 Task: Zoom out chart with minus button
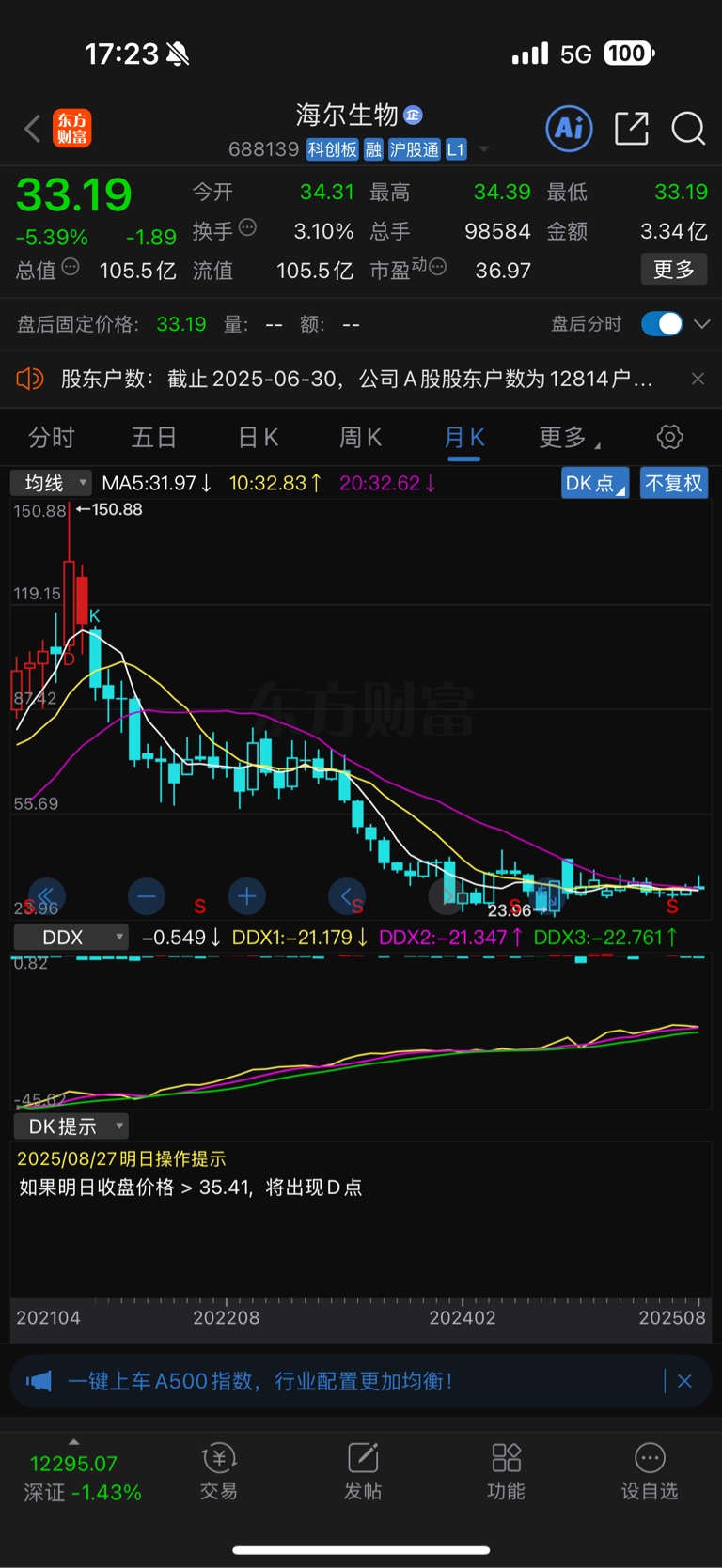pyautogui.click(x=146, y=896)
